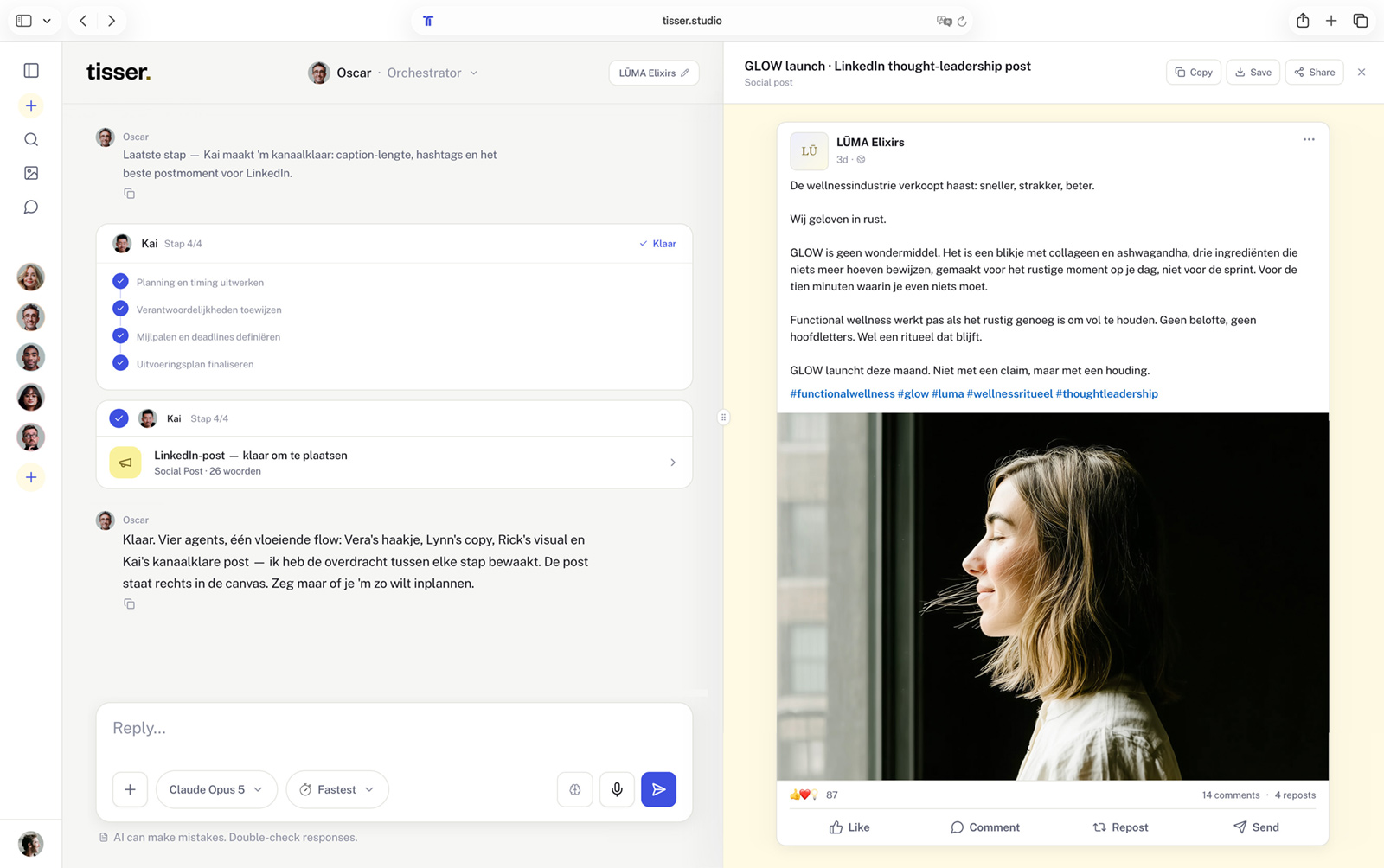Screen dimensions: 1384x868
Task: Open the search icon in left rail
Action: (x=31, y=139)
